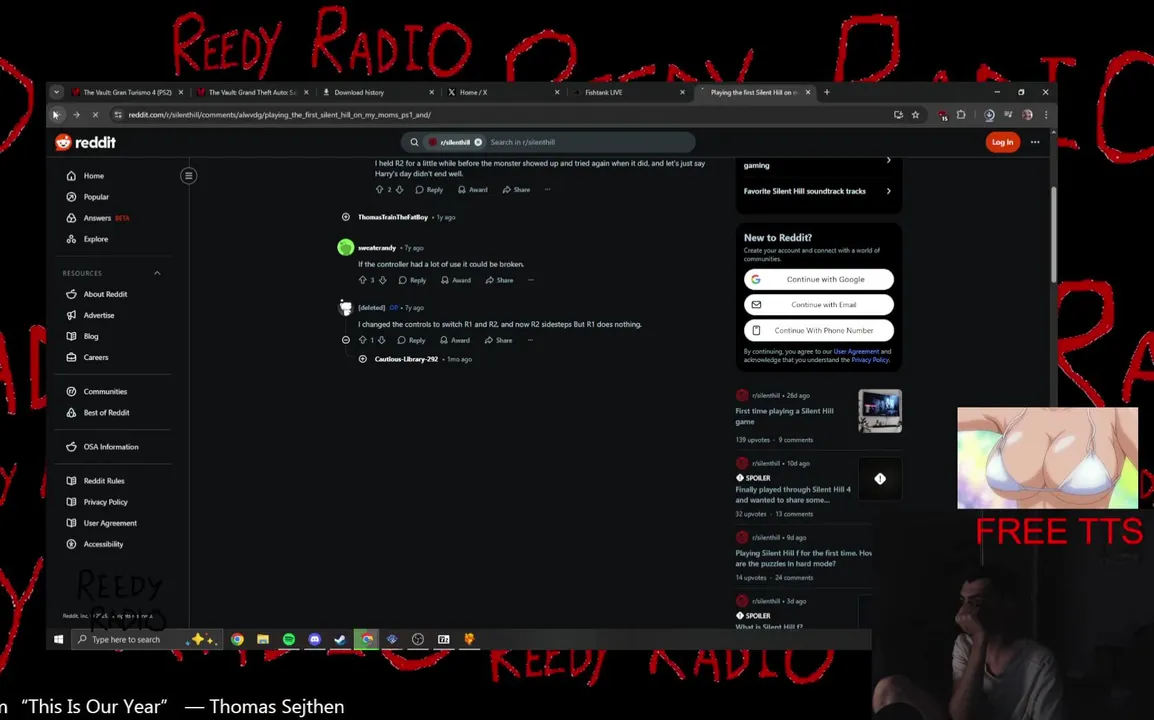Viewport: 1154px width, 720px height.
Task: Switch to the Download history tab
Action: (378, 92)
